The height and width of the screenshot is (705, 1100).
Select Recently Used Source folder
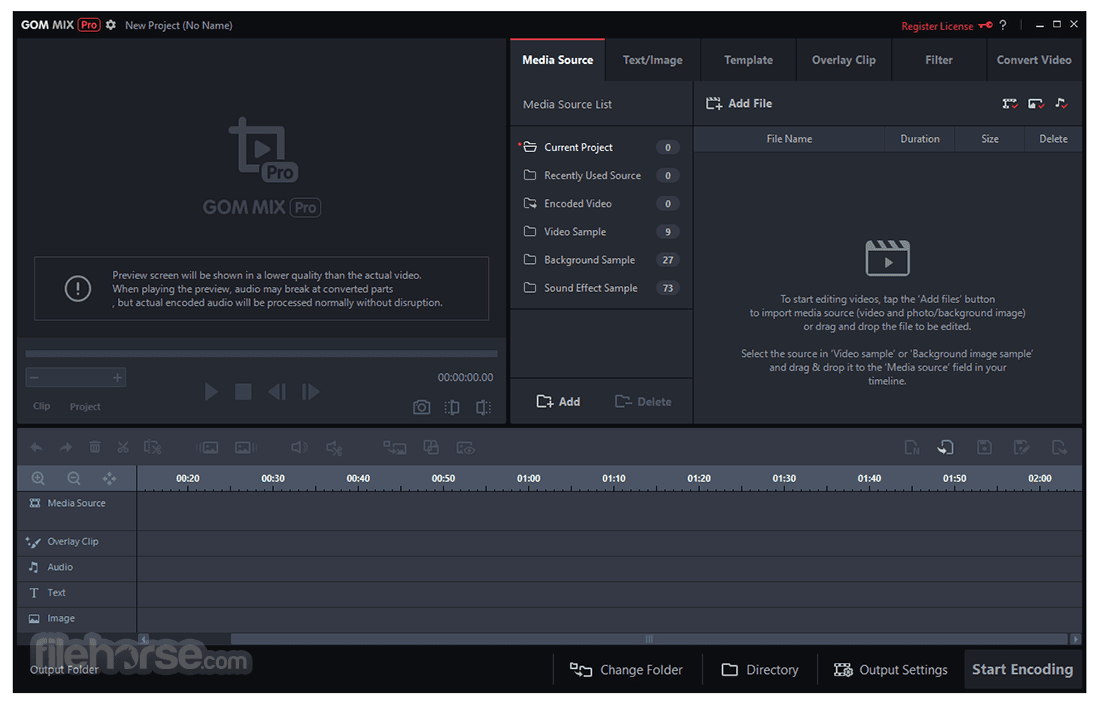(601, 175)
